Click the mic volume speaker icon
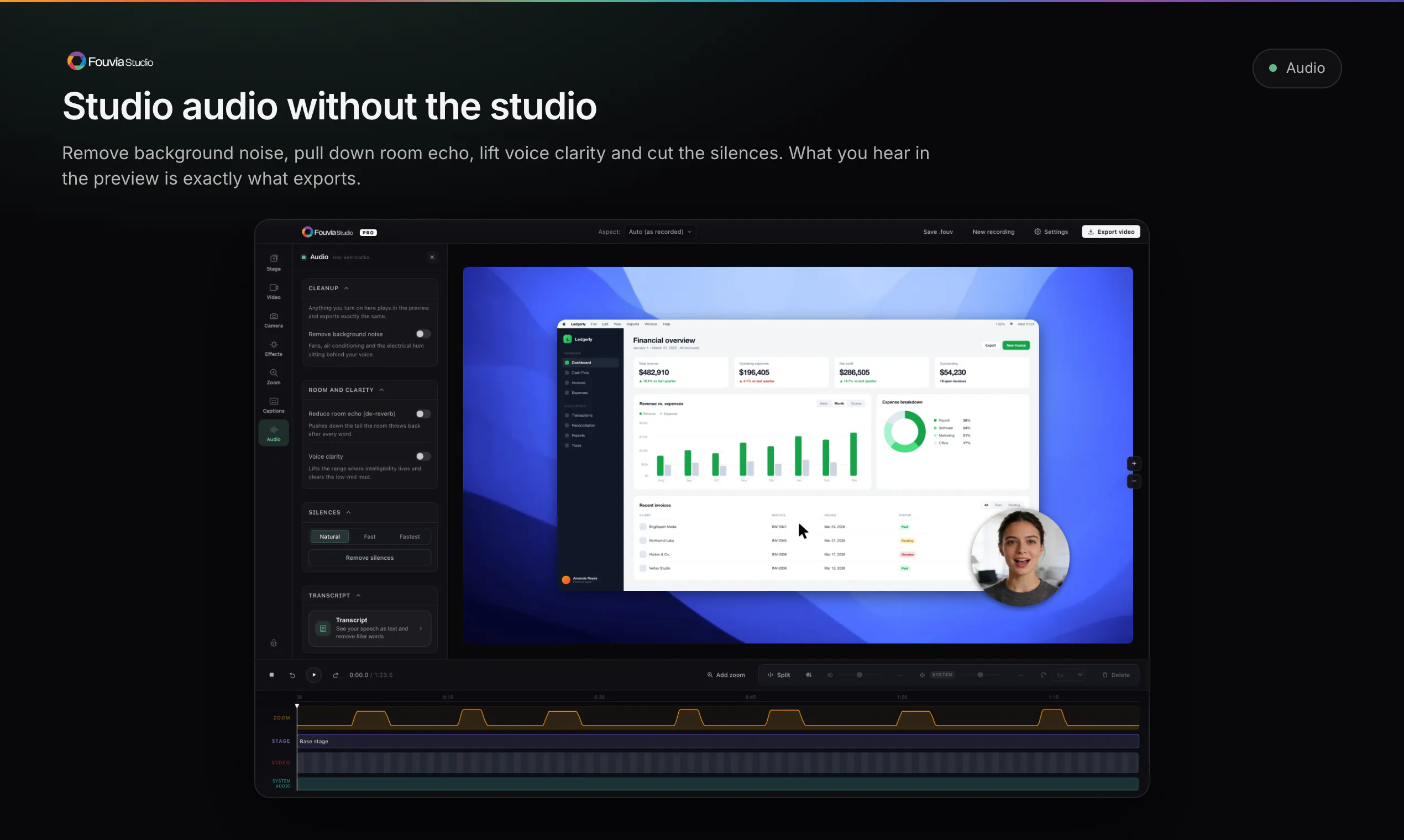Viewport: 1404px width, 840px height. (830, 675)
